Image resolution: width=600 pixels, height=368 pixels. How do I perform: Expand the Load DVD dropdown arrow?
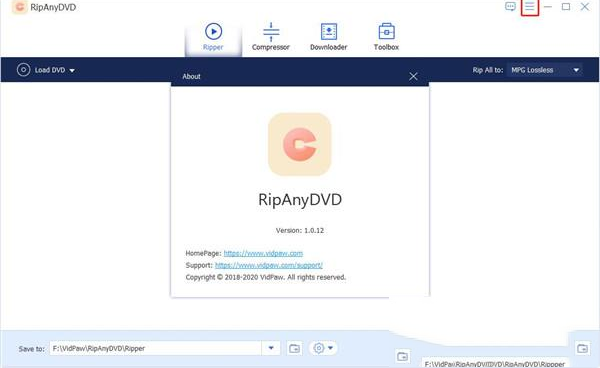[72, 70]
